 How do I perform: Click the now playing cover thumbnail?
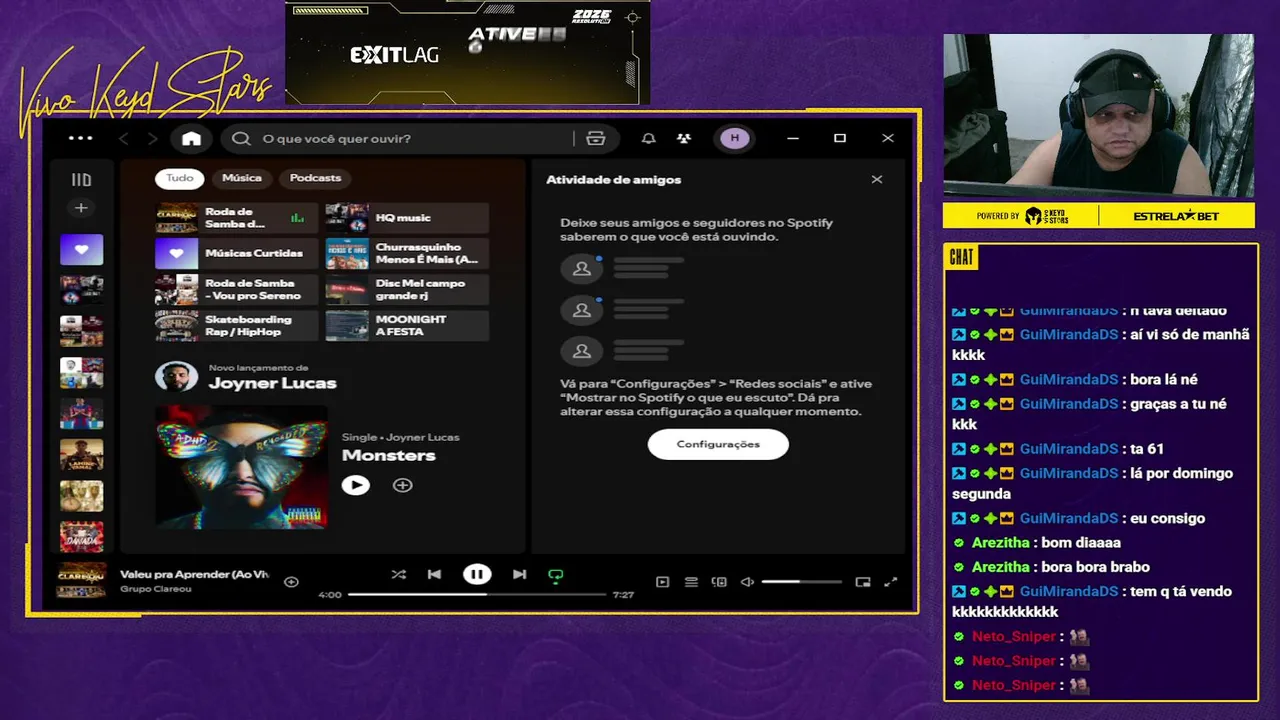point(81,580)
